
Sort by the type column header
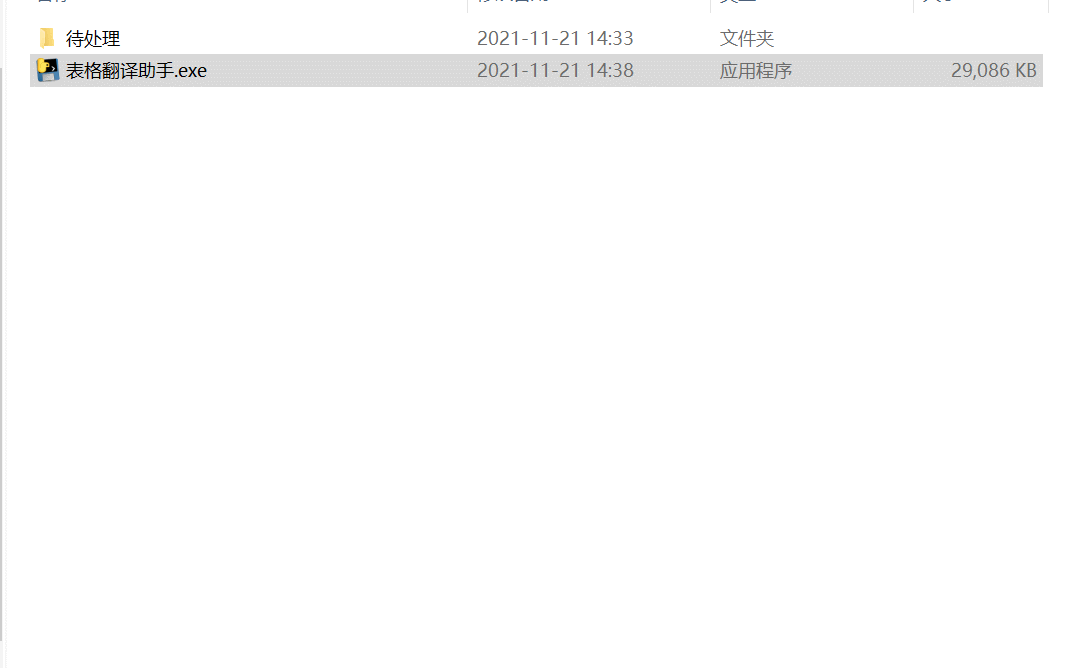coord(812,2)
